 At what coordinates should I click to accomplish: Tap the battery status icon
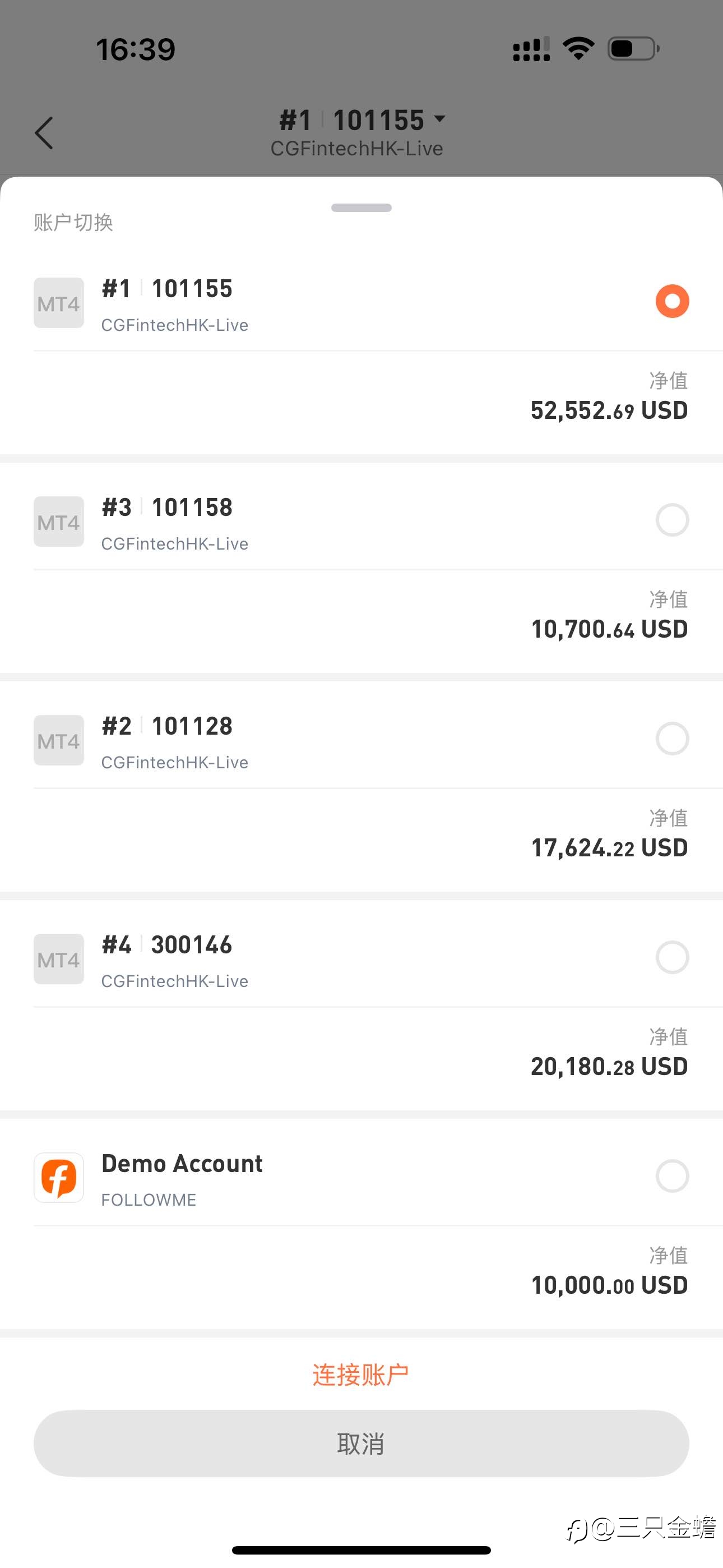[633, 49]
